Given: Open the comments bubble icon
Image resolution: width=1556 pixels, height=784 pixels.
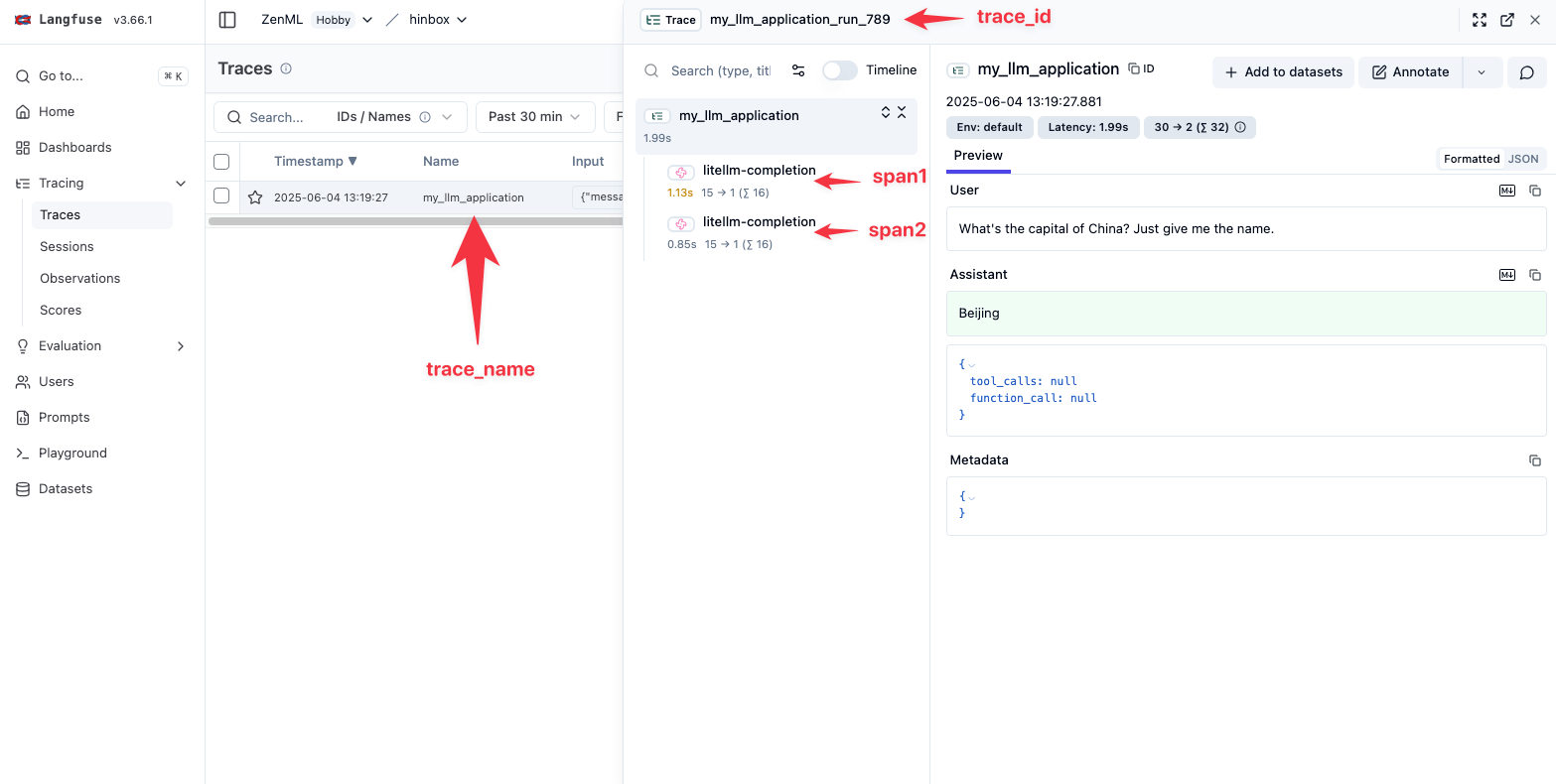Looking at the screenshot, I should (x=1526, y=72).
